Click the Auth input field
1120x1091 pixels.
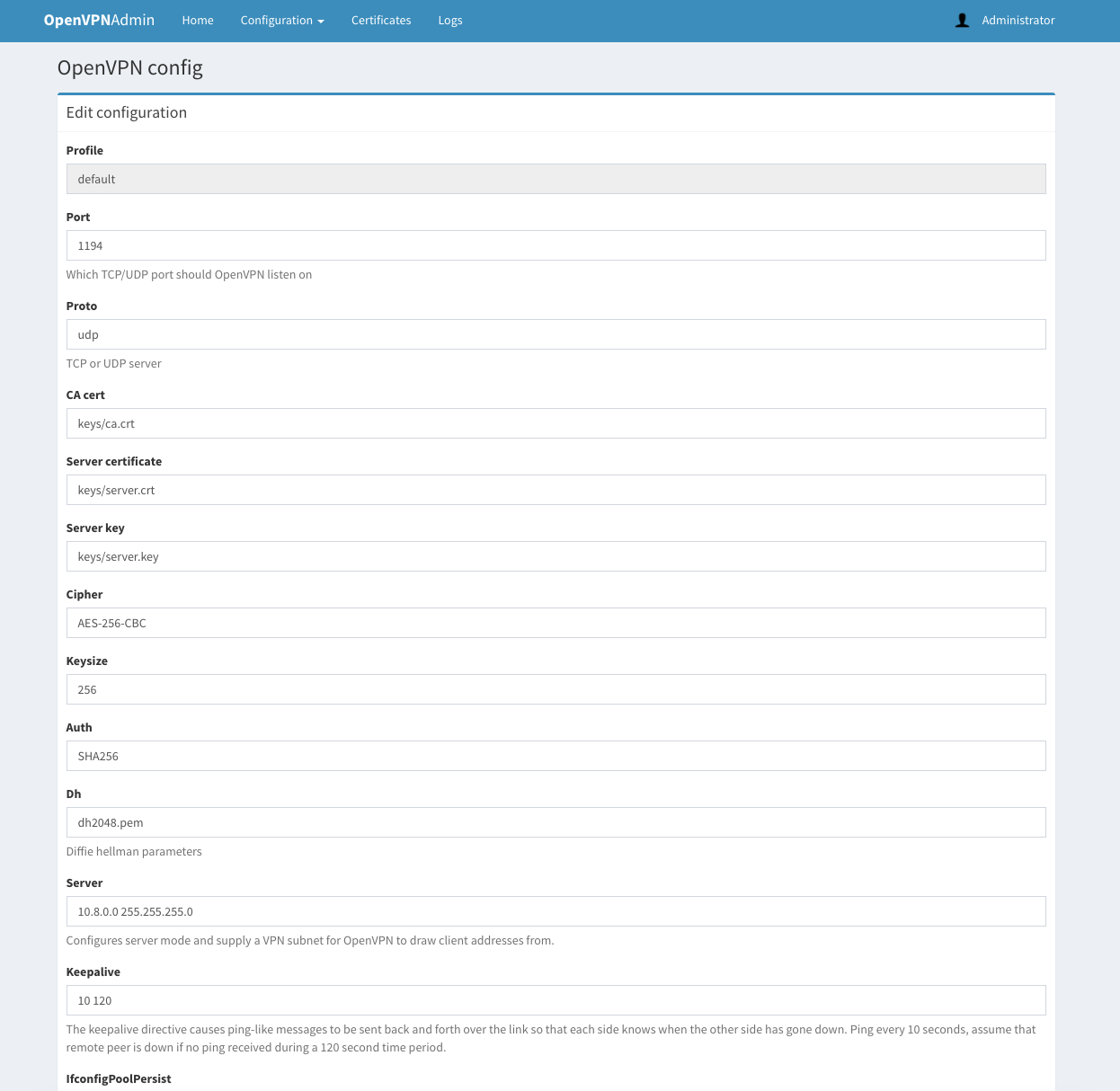[556, 756]
